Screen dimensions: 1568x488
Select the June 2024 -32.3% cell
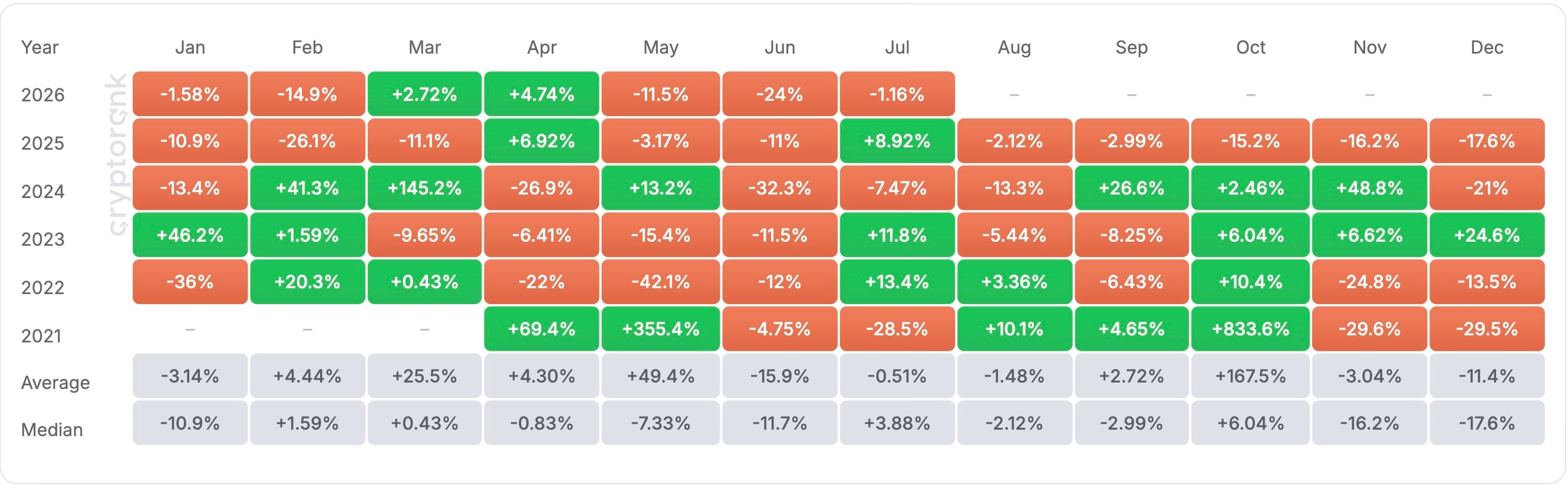click(779, 188)
